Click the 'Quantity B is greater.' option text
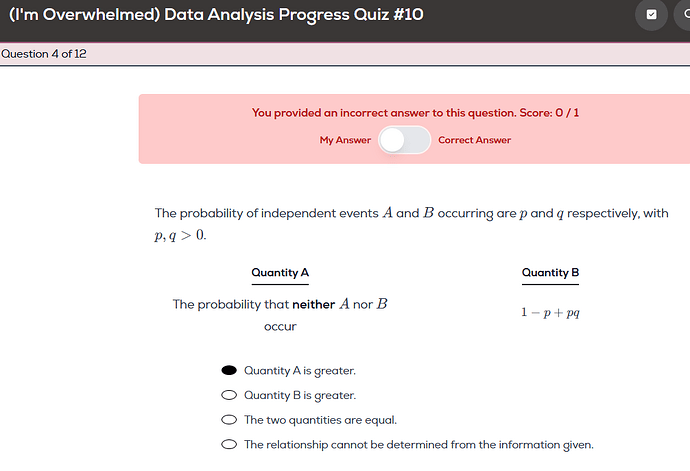Image resolution: width=690 pixels, height=471 pixels. 300,395
